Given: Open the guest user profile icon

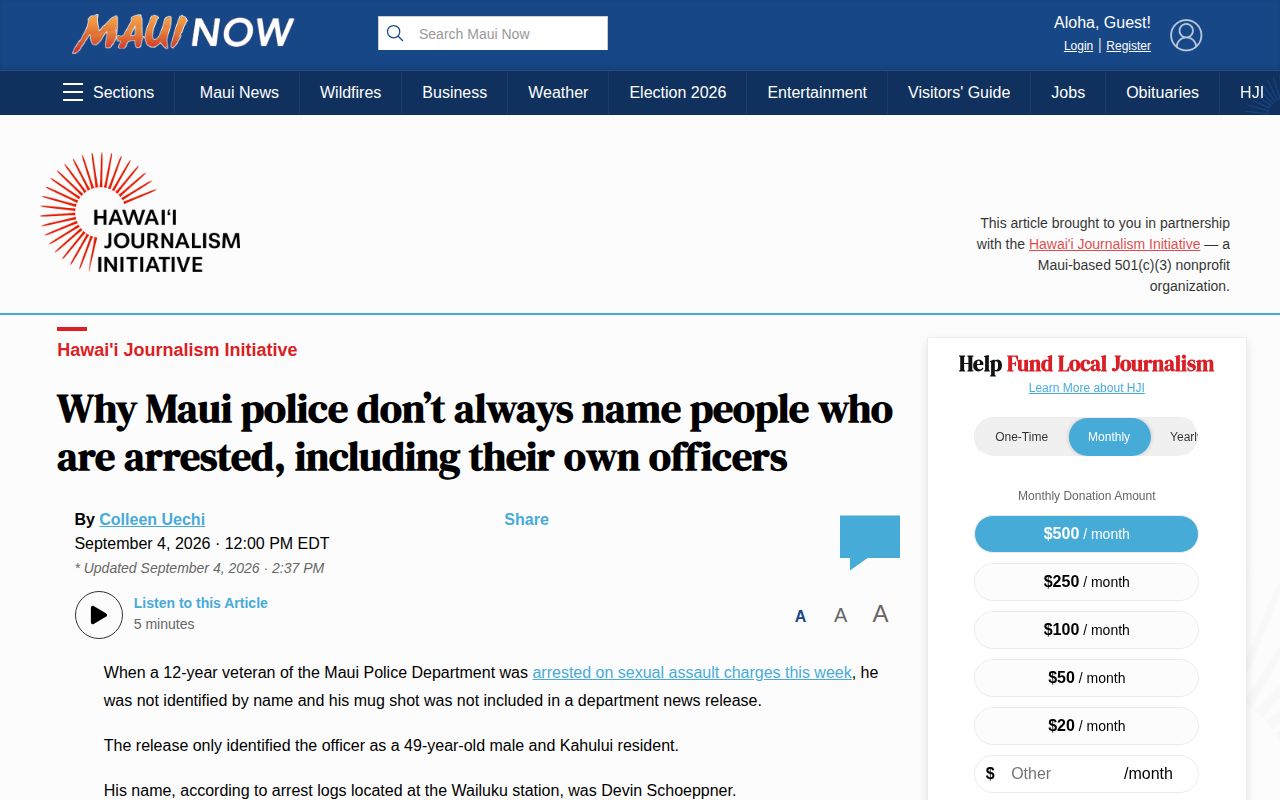Looking at the screenshot, I should tap(1186, 35).
